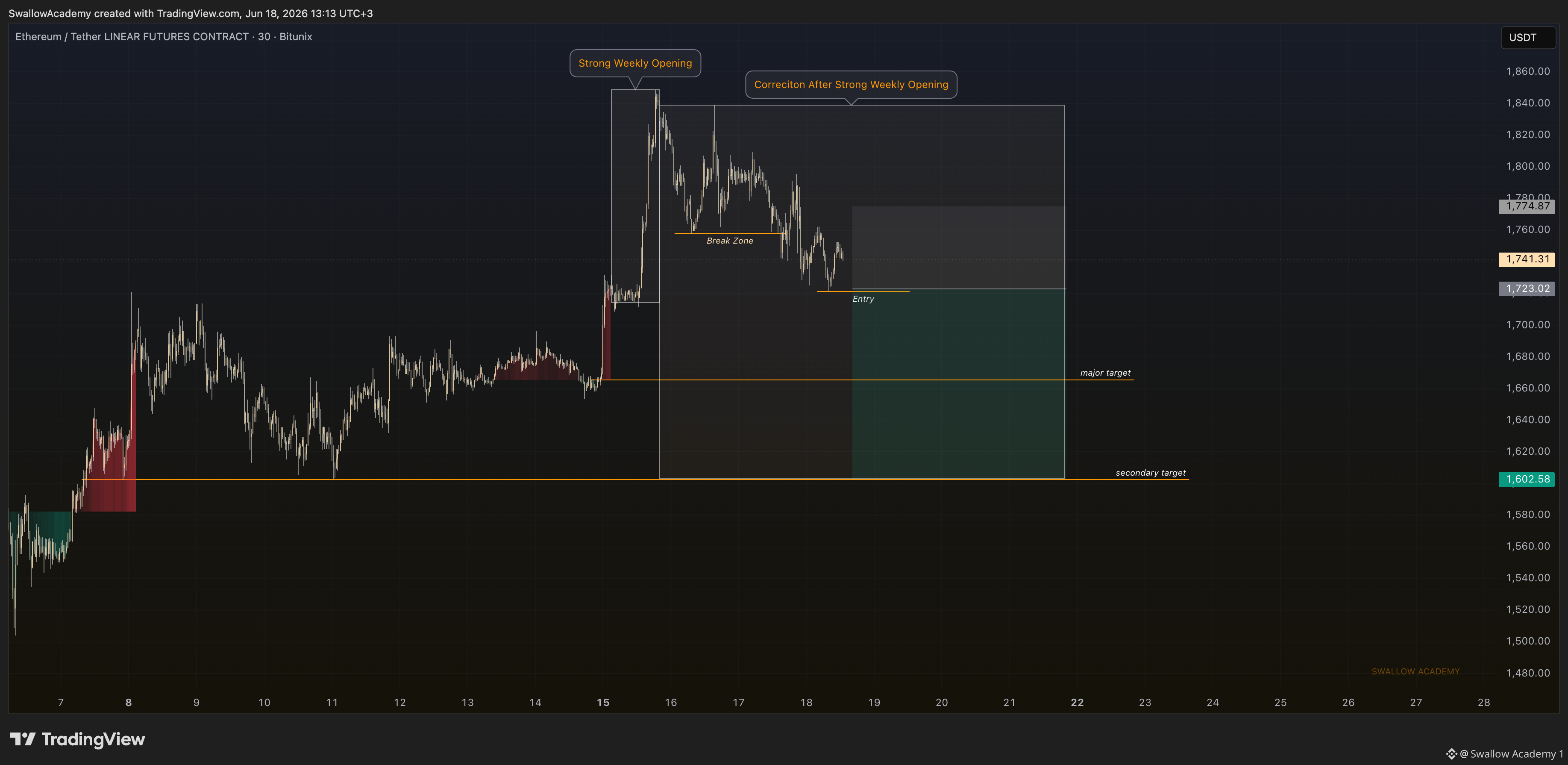Click bold date 15 on the time axis

point(603,703)
